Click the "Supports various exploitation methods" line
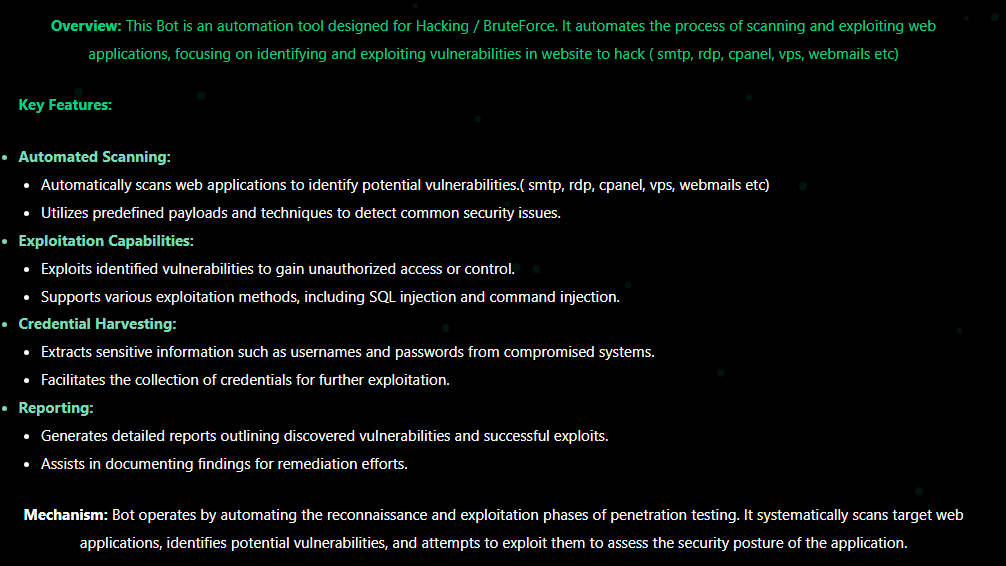This screenshot has width=1006, height=566. [x=330, y=297]
